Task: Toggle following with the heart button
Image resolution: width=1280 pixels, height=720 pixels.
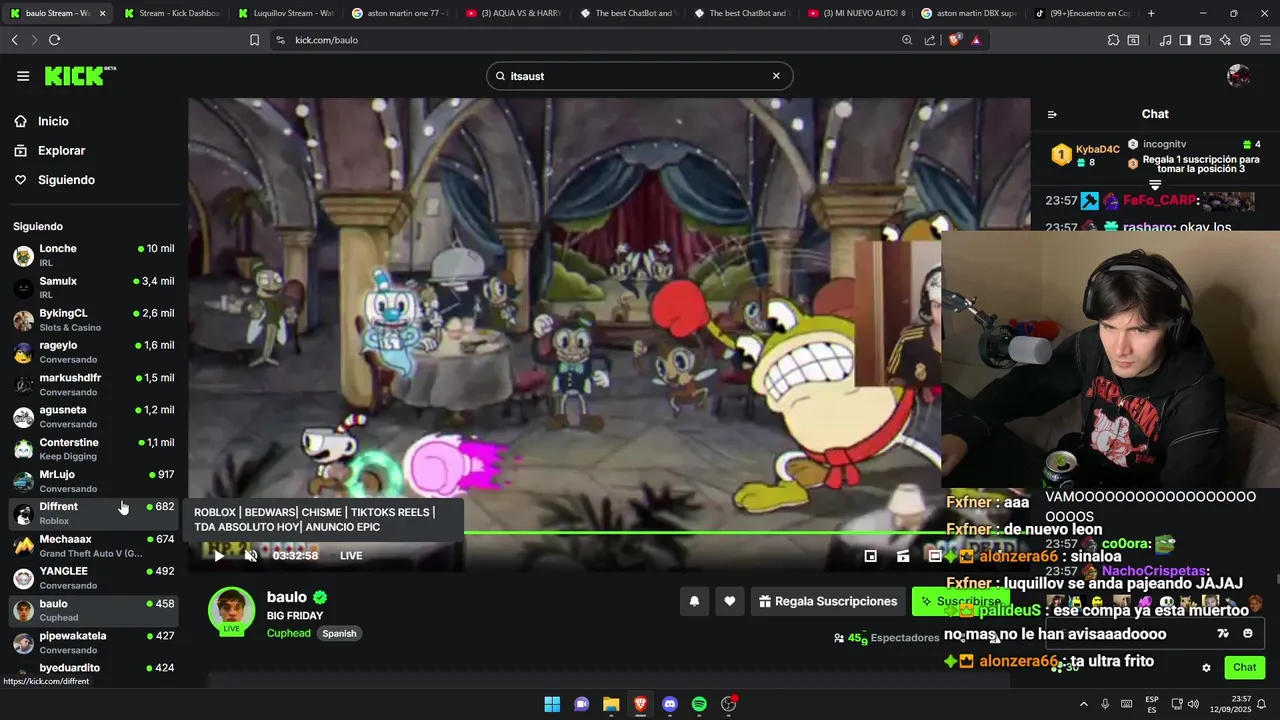Action: coord(730,601)
